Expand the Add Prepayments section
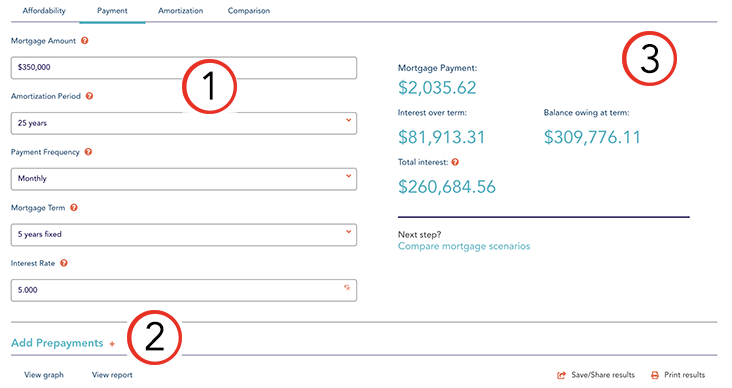 pos(63,343)
